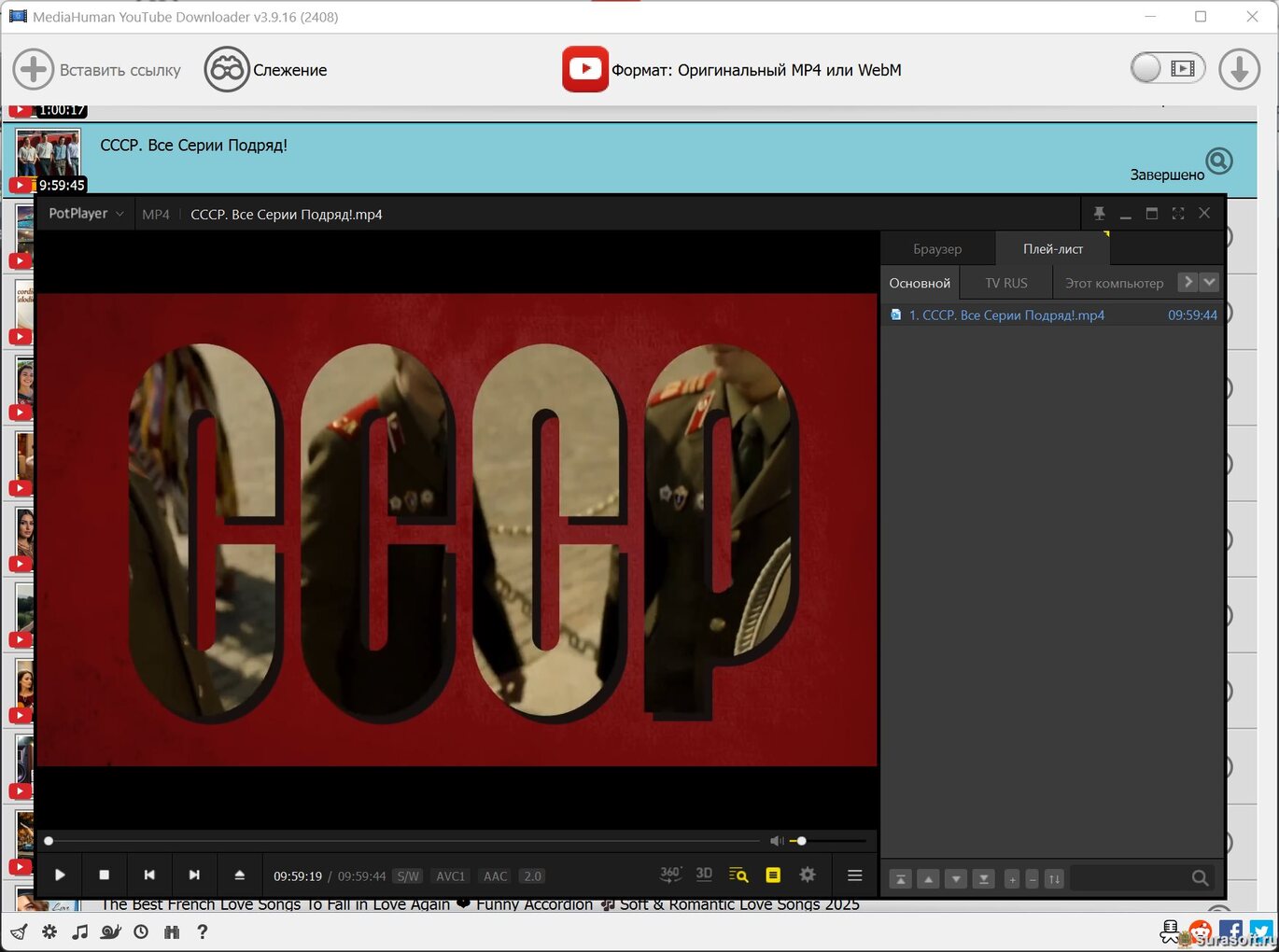Open Слежение tracking binoculars icon
Image resolution: width=1279 pixels, height=952 pixels.
click(226, 70)
